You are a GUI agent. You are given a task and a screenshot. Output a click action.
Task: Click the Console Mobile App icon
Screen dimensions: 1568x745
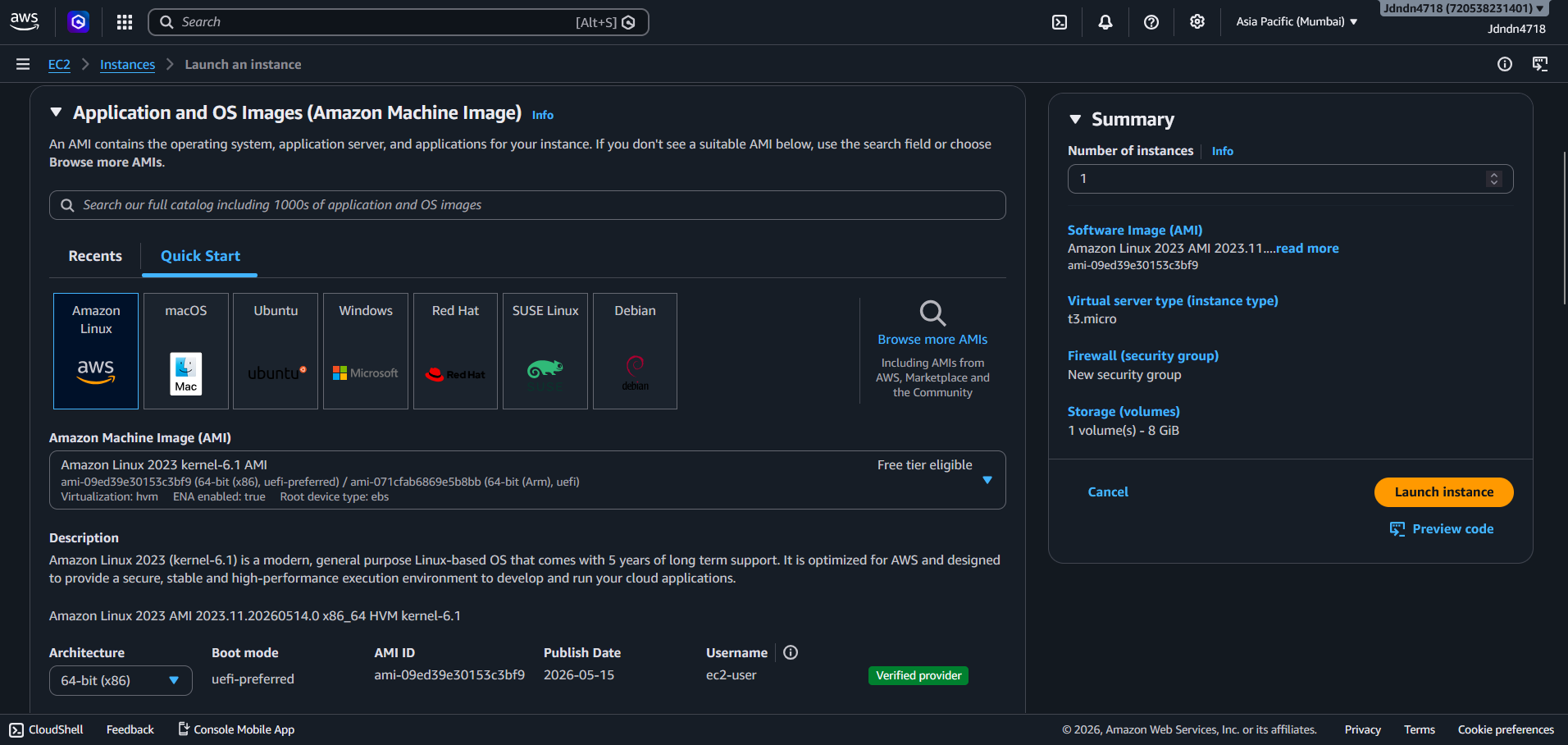pyautogui.click(x=184, y=729)
